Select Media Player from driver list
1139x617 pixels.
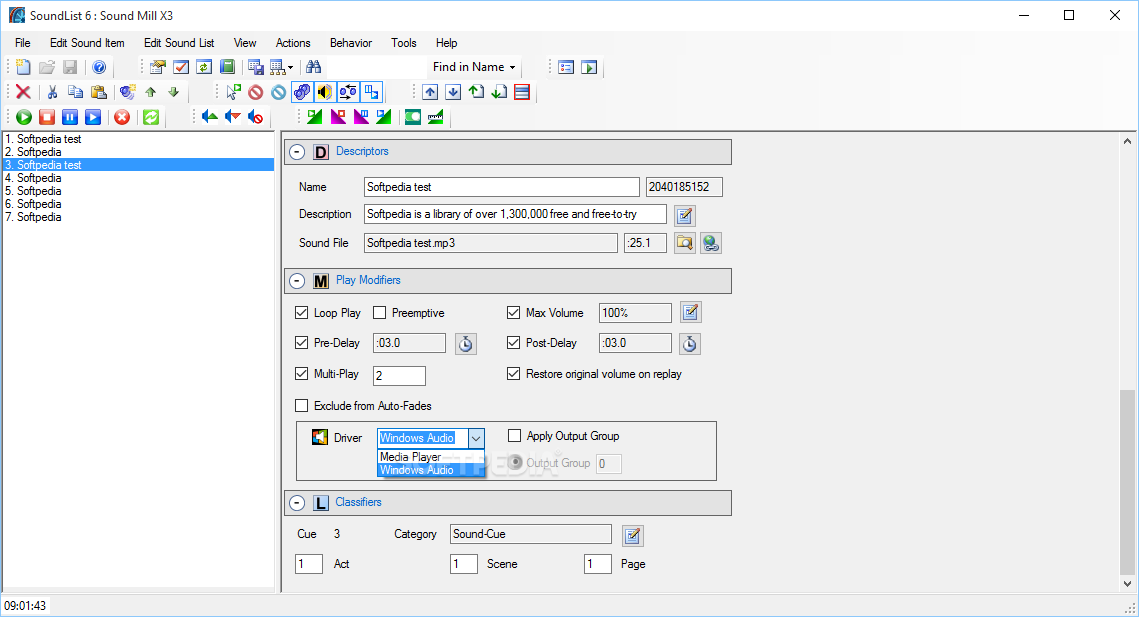coord(431,457)
